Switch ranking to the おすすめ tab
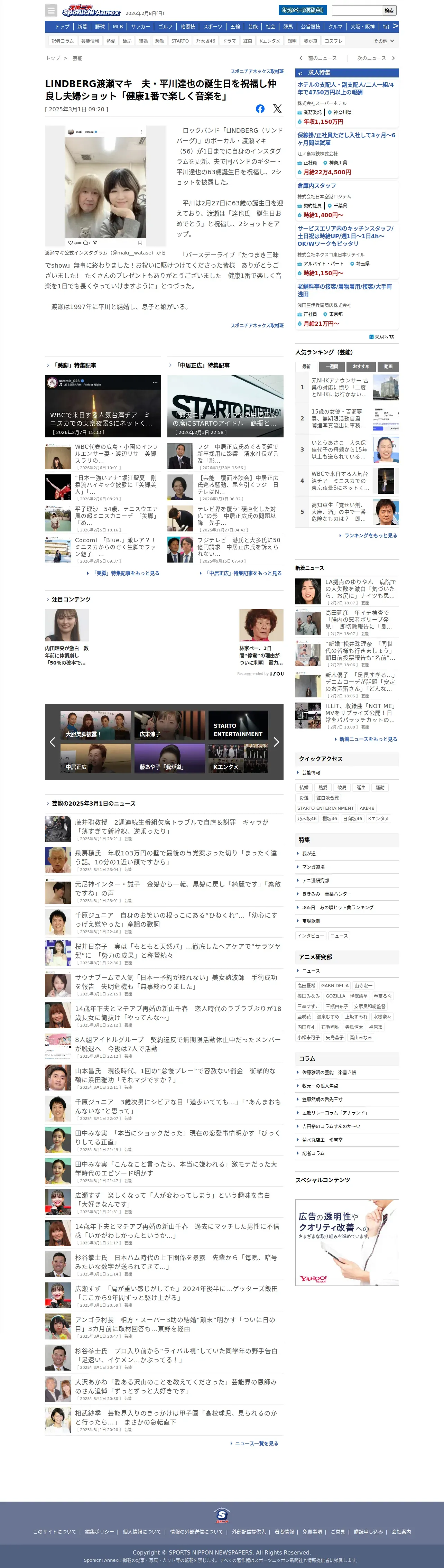Image resolution: width=444 pixels, height=1568 pixels. coord(361,367)
